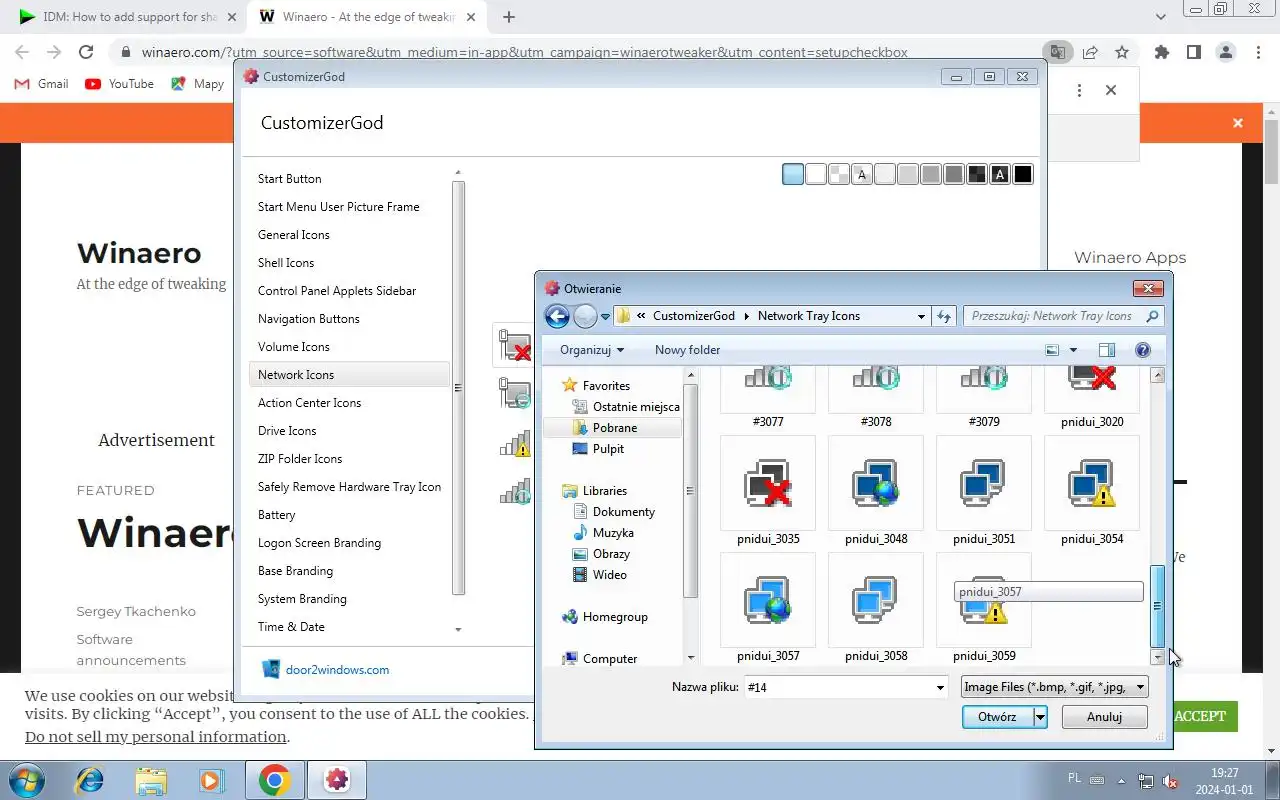The image size is (1280, 800).
Task: Open Ostatnie miejsca in navigation pane
Action: pos(636,406)
